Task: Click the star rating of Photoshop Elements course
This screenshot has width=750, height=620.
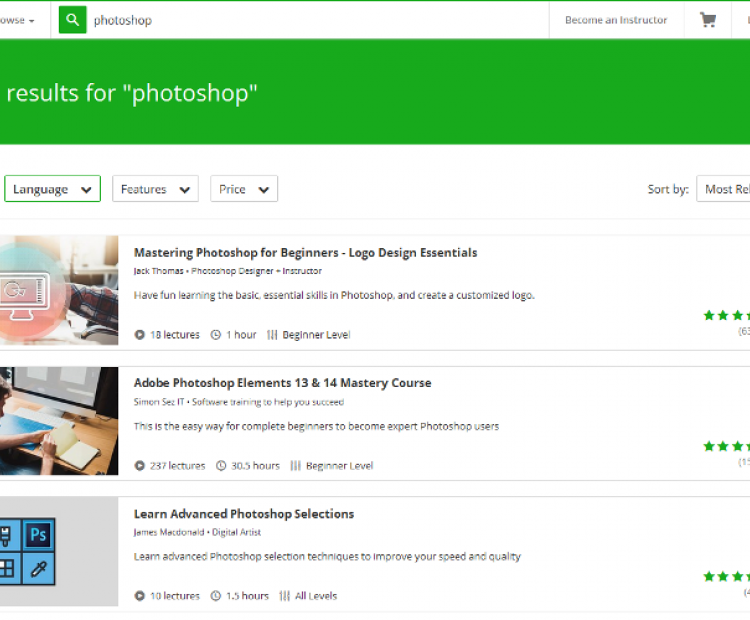Action: coord(727,446)
